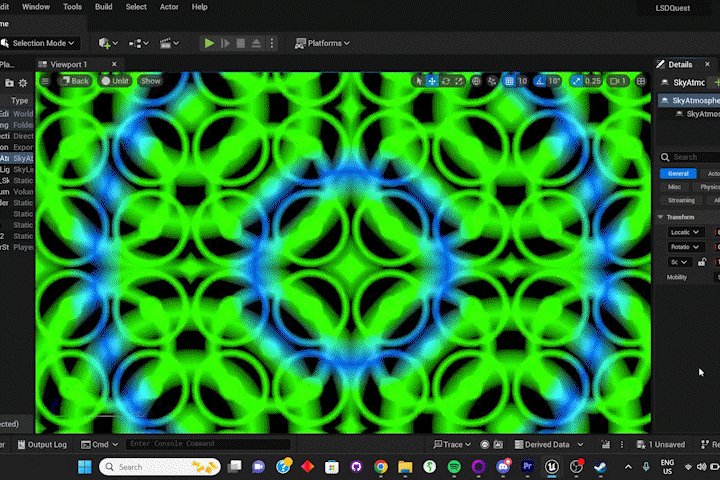Click the Windows Start button

(84, 467)
